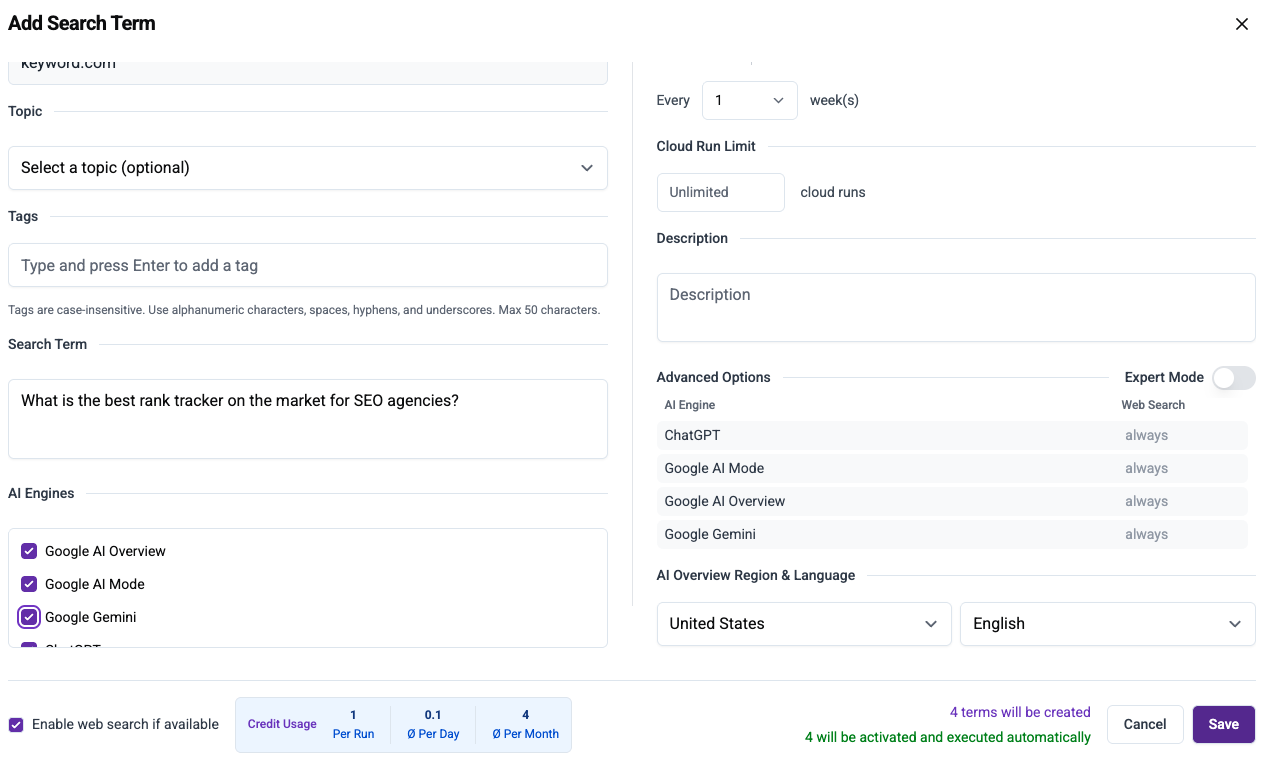Screen dimensions: 1264x760
Task: Click the ChatGPT row in Advanced Options
Action: click(952, 435)
